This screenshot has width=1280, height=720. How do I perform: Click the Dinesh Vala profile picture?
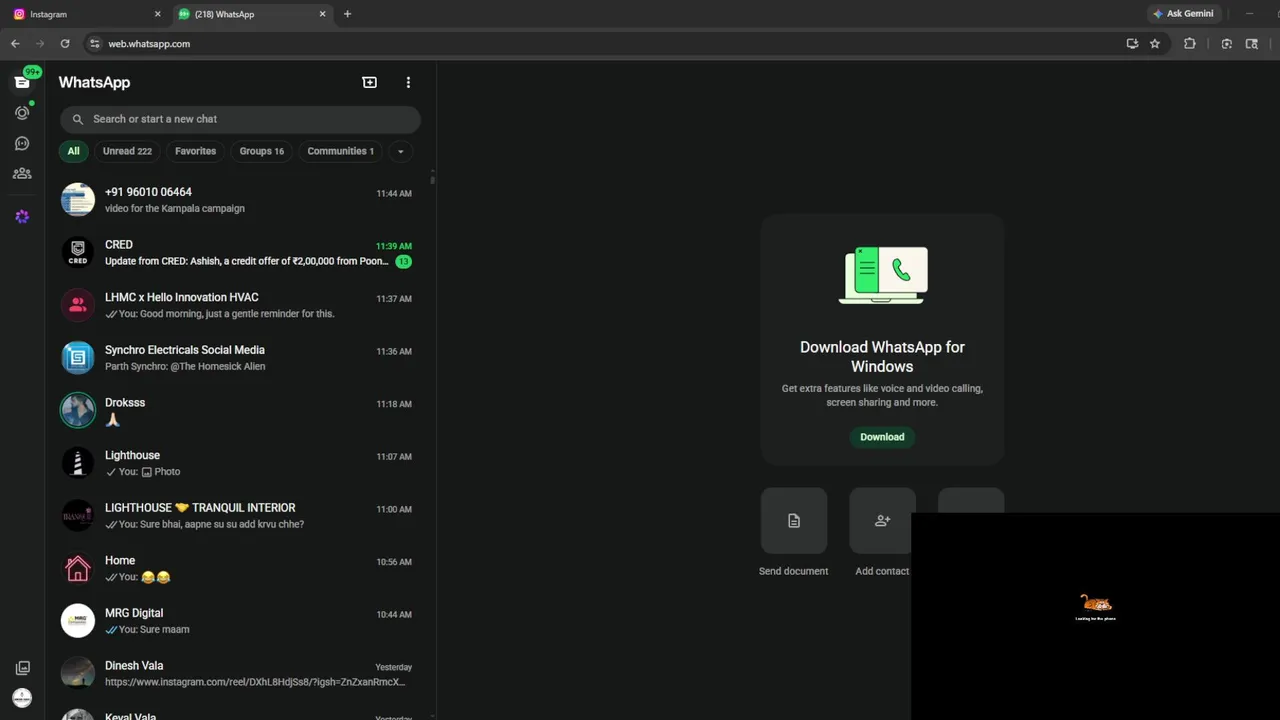click(78, 673)
